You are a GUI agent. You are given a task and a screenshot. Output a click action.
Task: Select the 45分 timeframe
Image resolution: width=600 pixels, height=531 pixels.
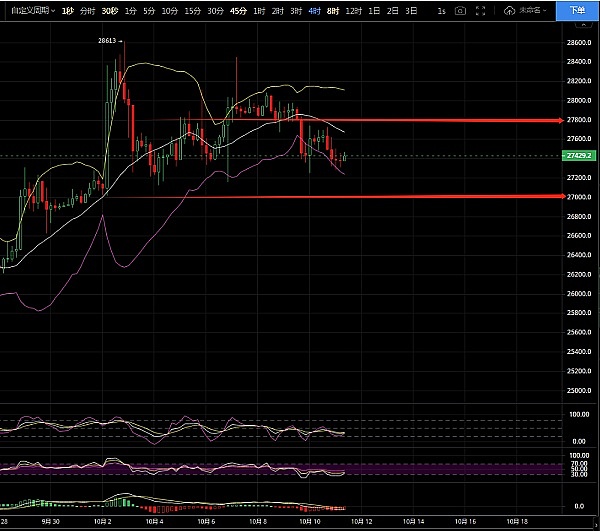(238, 10)
